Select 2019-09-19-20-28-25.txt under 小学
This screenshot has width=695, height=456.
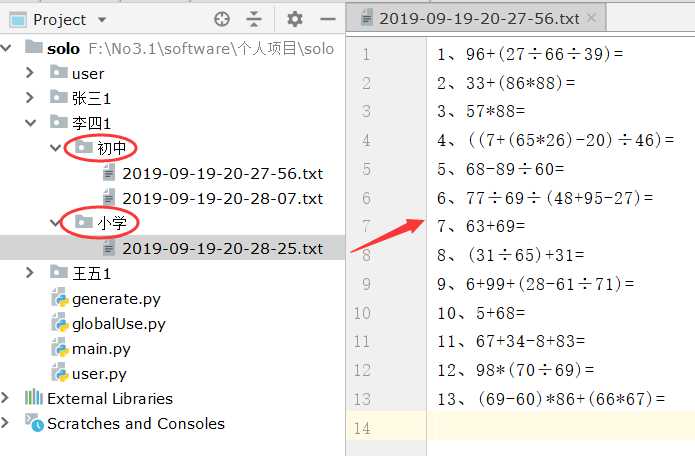click(x=223, y=249)
